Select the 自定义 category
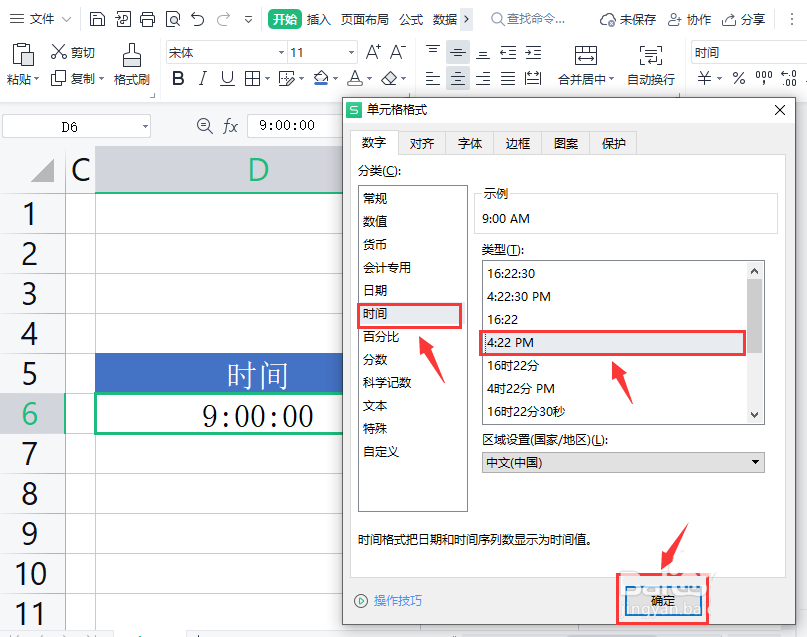This screenshot has width=807, height=637. (381, 452)
